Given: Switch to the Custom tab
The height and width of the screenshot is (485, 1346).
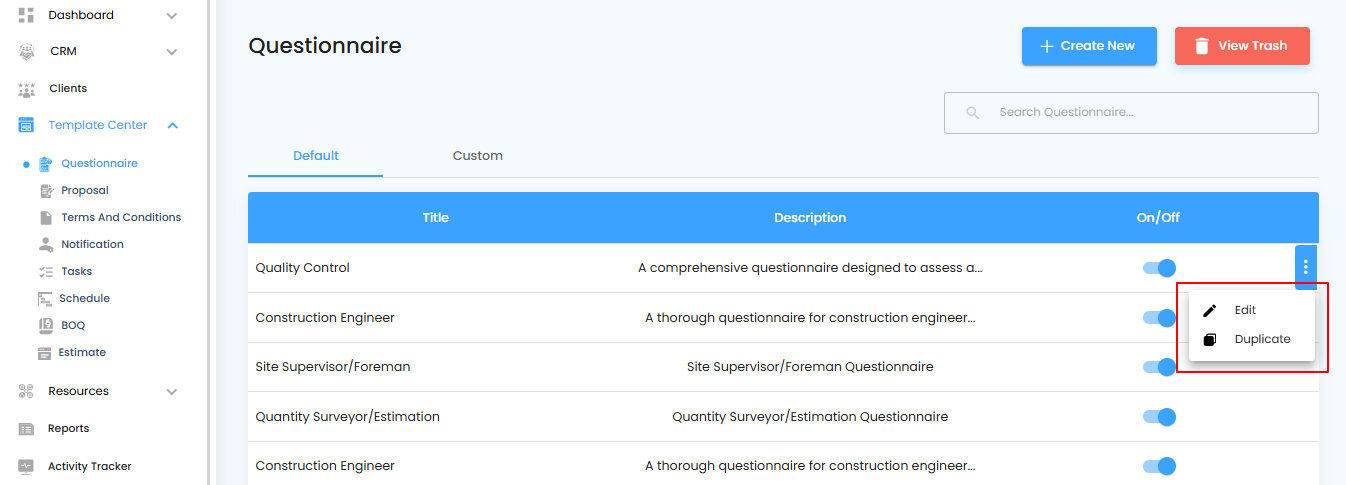Looking at the screenshot, I should click(x=477, y=156).
